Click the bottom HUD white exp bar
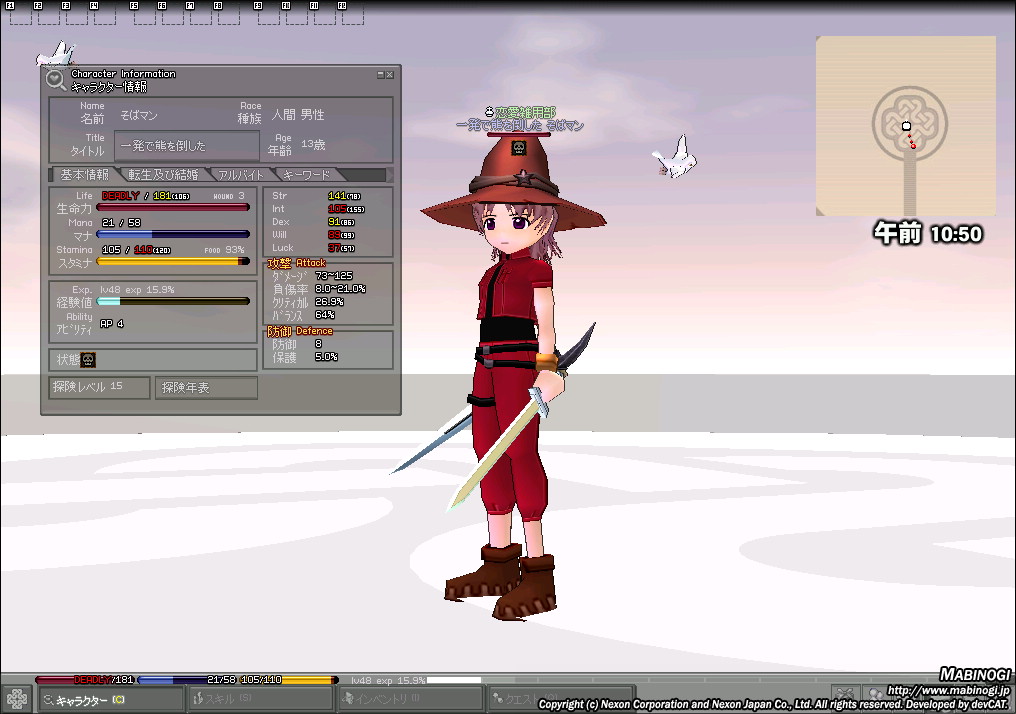This screenshot has height=714, width=1016. (454, 680)
